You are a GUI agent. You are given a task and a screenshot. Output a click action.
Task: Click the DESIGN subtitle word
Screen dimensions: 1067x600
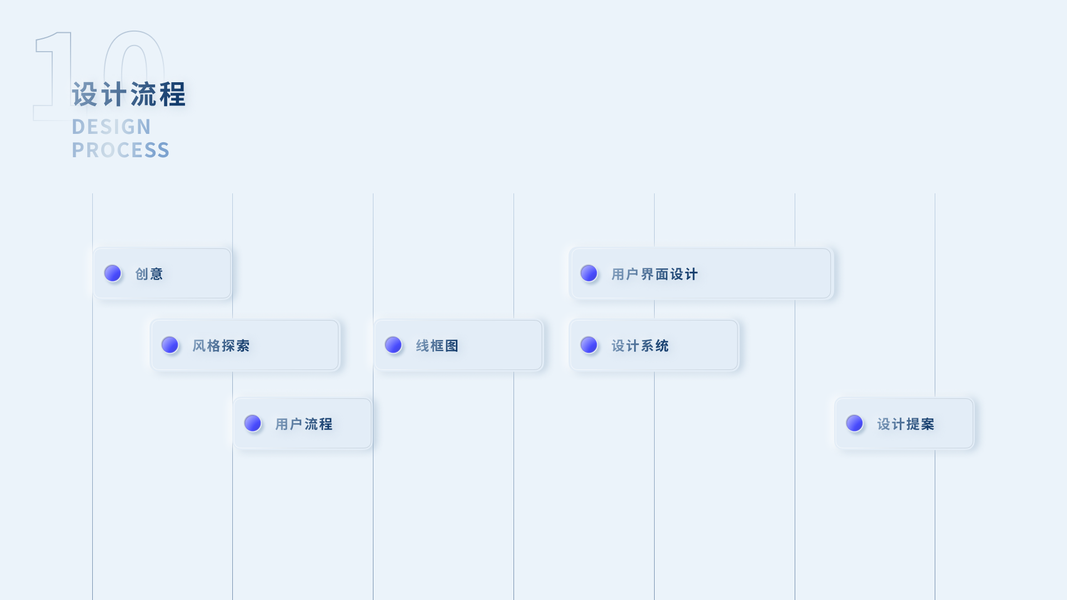click(111, 127)
